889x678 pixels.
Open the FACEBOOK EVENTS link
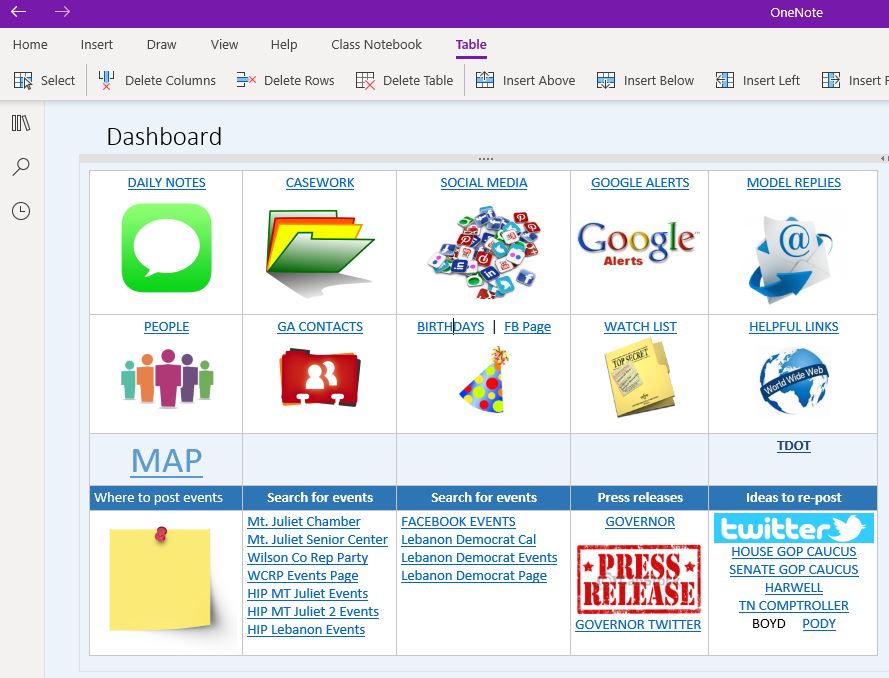pos(458,522)
